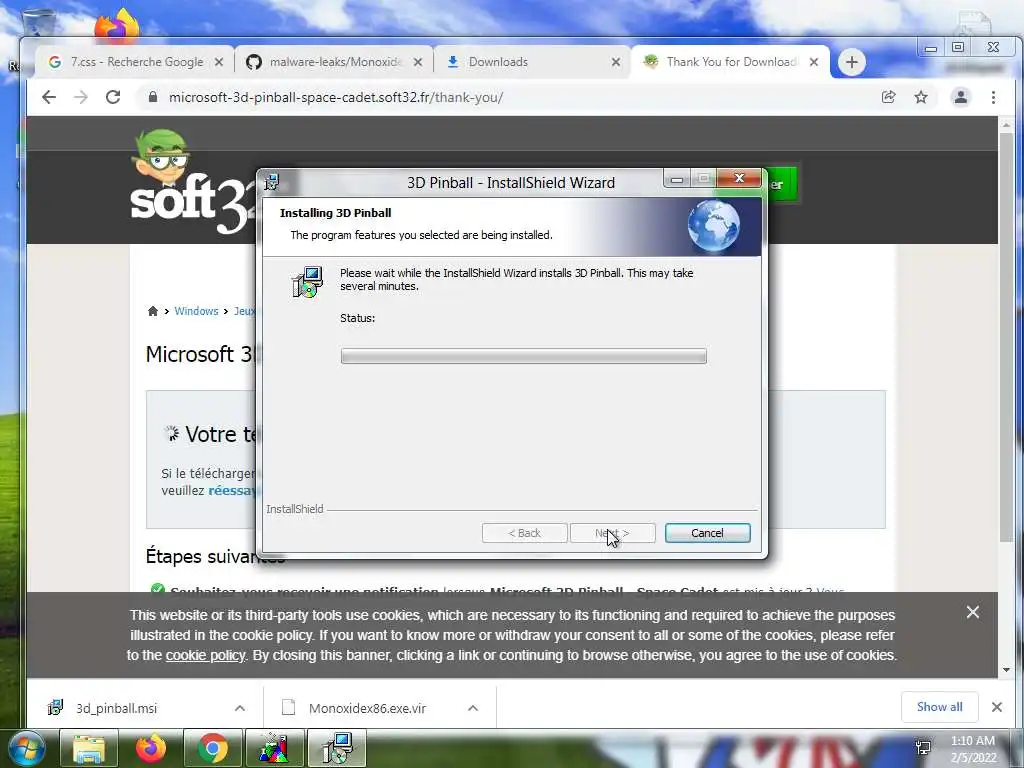The width and height of the screenshot is (1024, 768).
Task: Select the installer taskbar button
Action: pos(337,748)
